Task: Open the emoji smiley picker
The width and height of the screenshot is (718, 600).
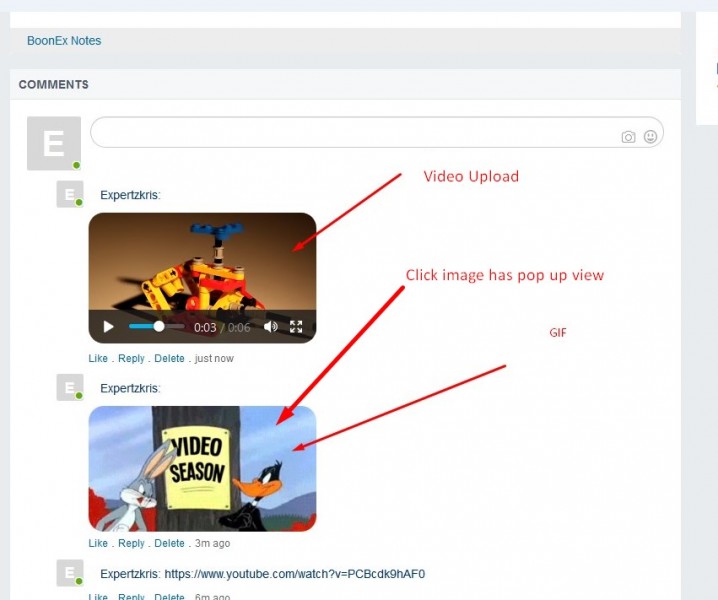Action: (x=650, y=136)
